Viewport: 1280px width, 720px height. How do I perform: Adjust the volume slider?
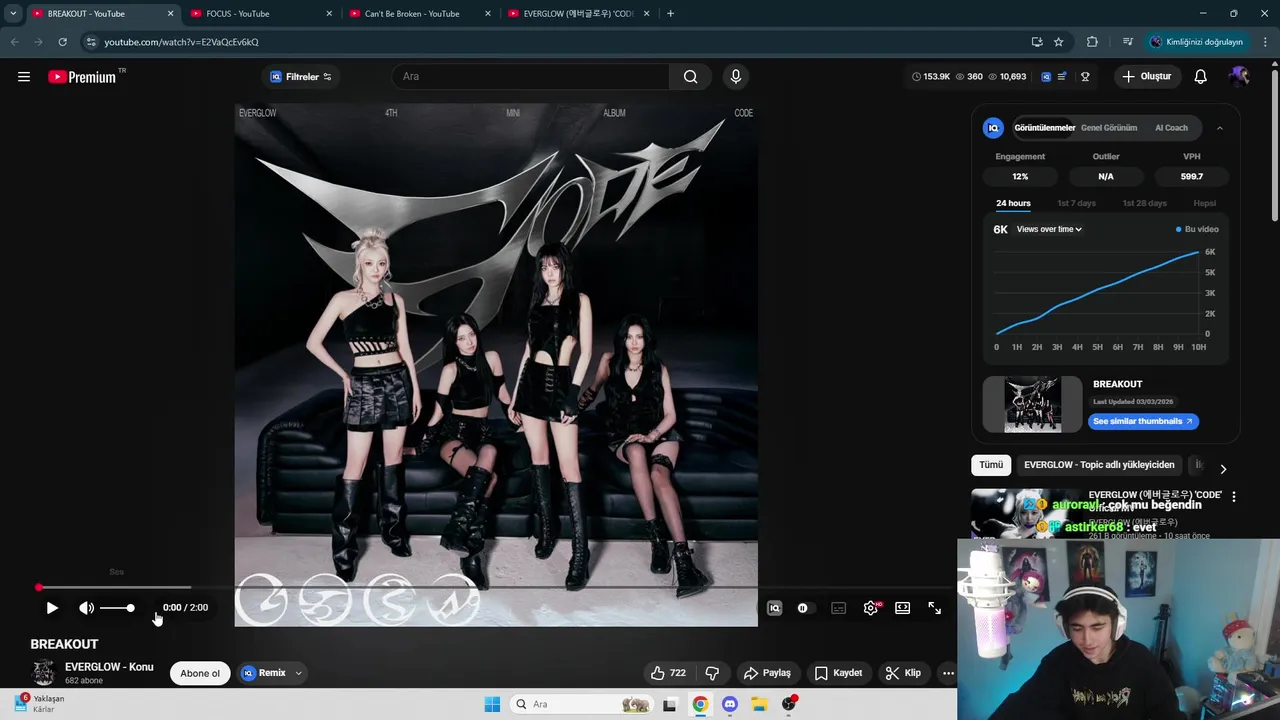(x=117, y=608)
